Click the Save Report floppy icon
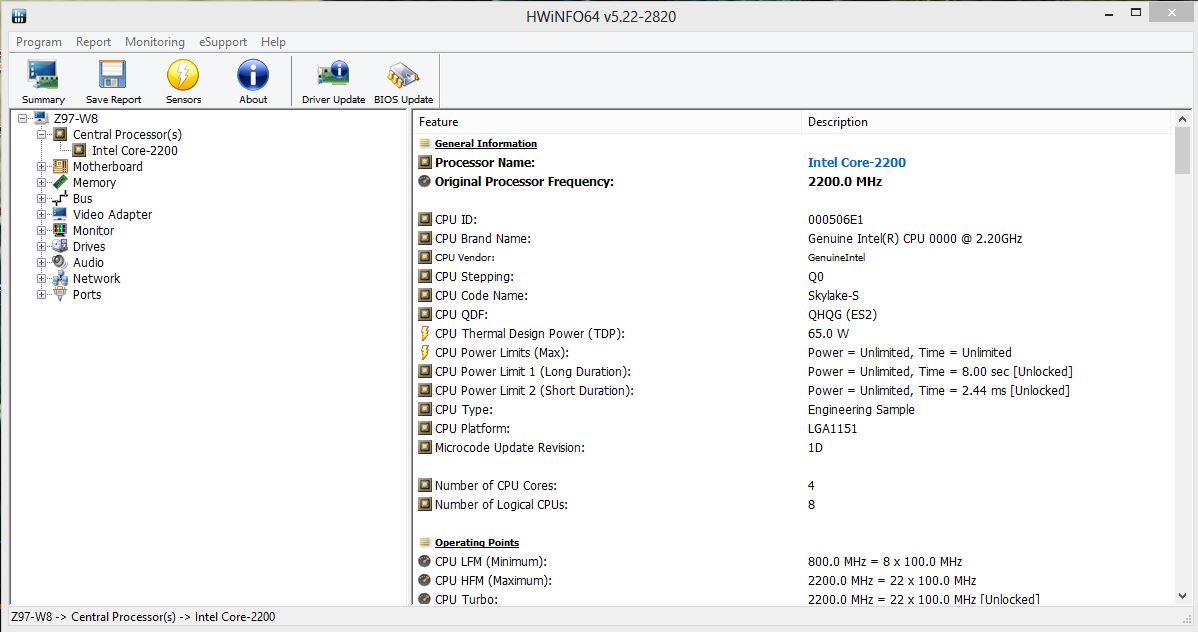 coord(113,76)
